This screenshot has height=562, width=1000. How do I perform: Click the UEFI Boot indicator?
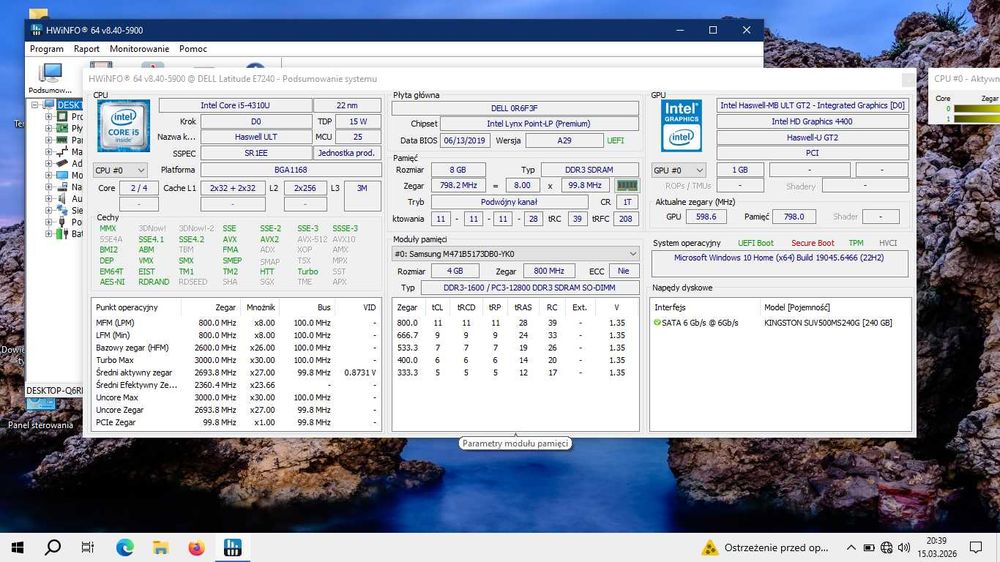756,243
